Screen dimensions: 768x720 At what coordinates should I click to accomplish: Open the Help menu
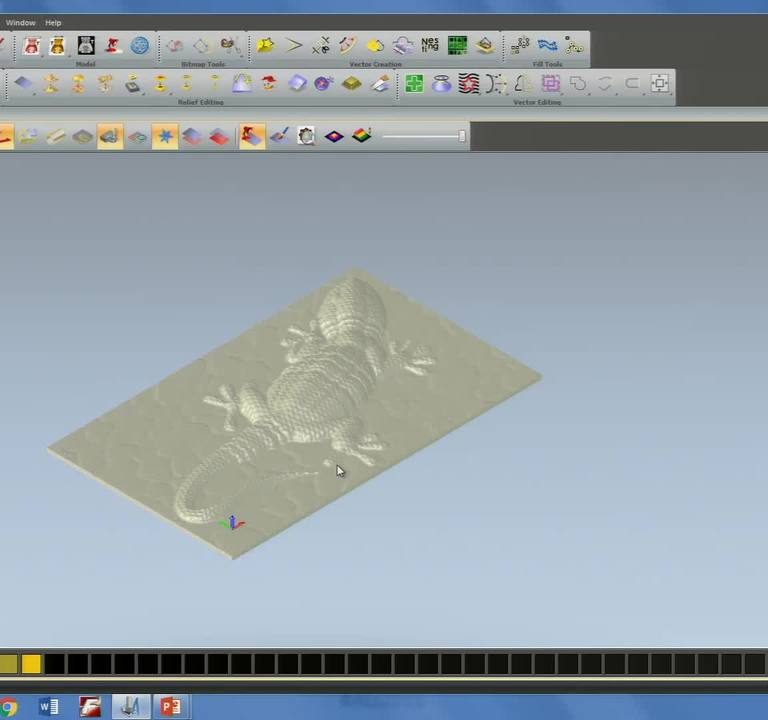click(x=53, y=22)
